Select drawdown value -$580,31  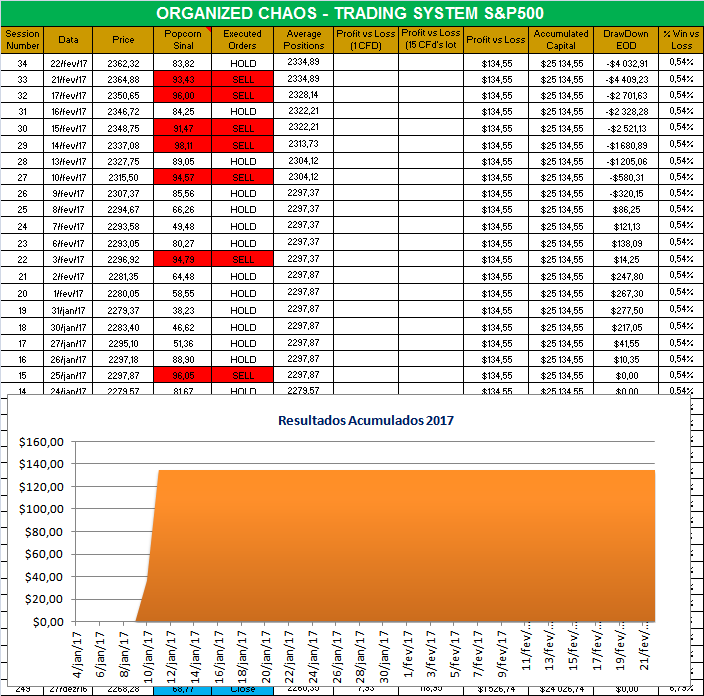click(626, 177)
